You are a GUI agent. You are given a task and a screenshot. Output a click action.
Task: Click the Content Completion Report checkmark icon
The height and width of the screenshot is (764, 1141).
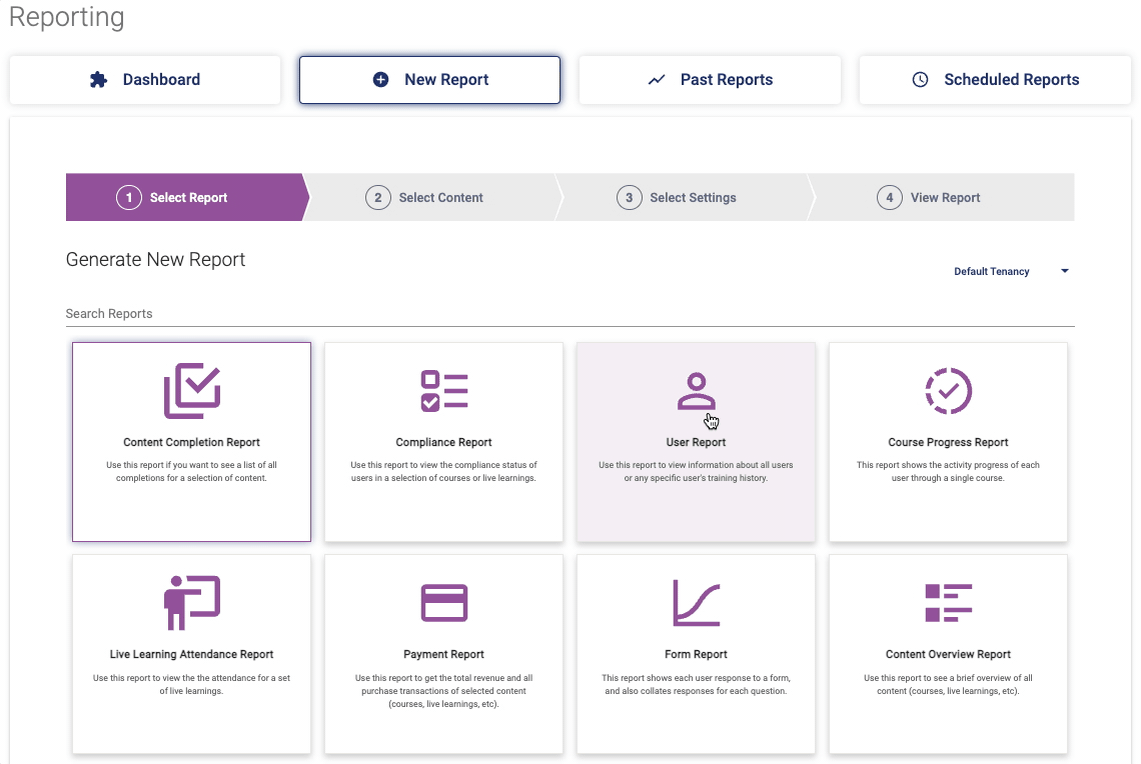pos(192,391)
